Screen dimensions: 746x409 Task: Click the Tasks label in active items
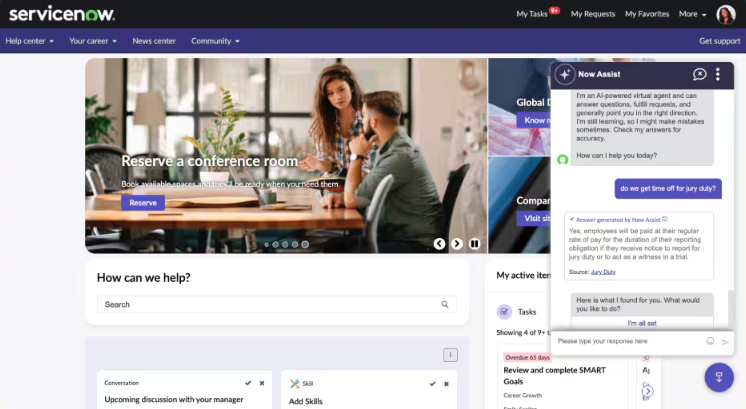[x=527, y=312]
